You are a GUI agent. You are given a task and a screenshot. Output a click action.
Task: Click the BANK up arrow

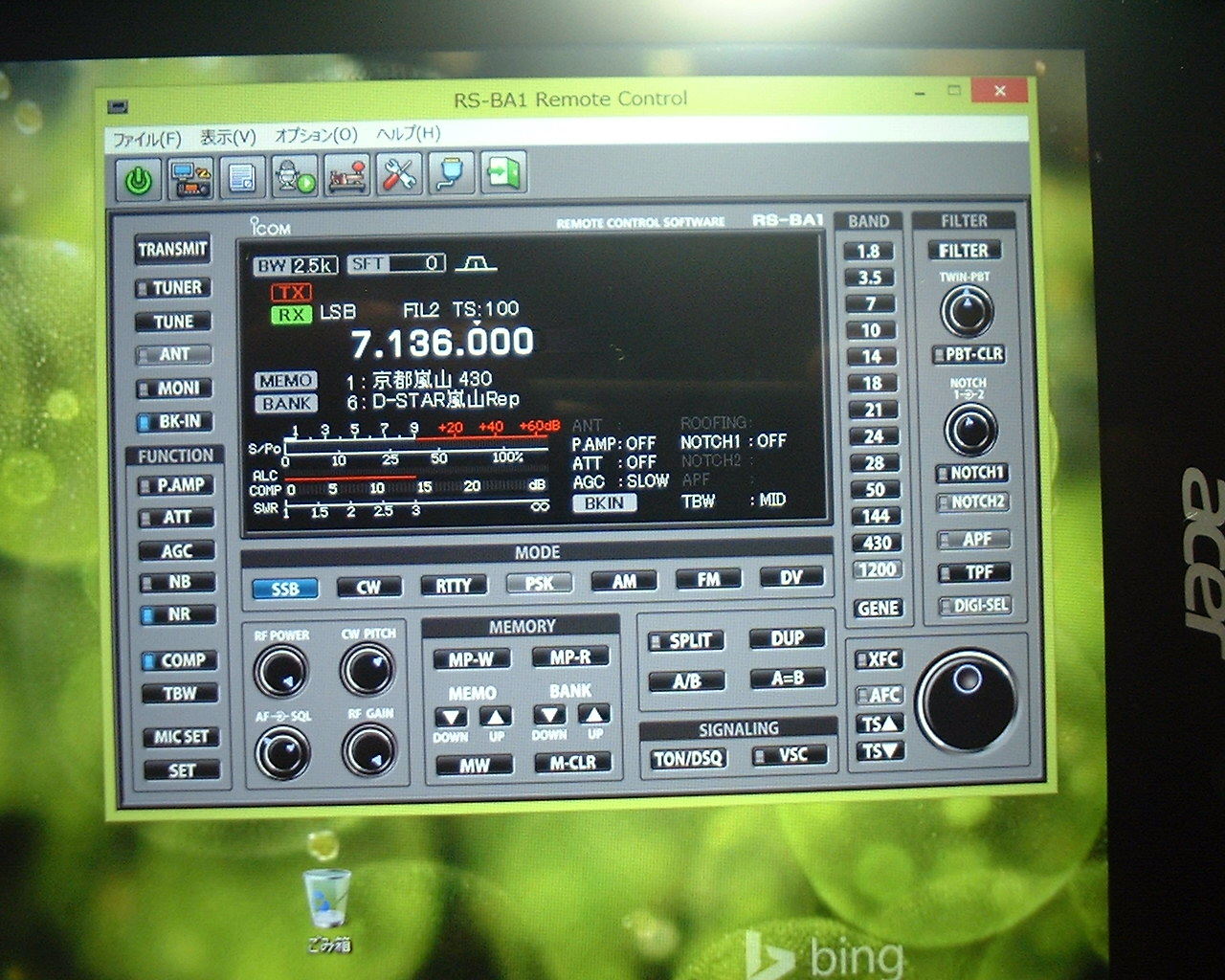[x=594, y=714]
